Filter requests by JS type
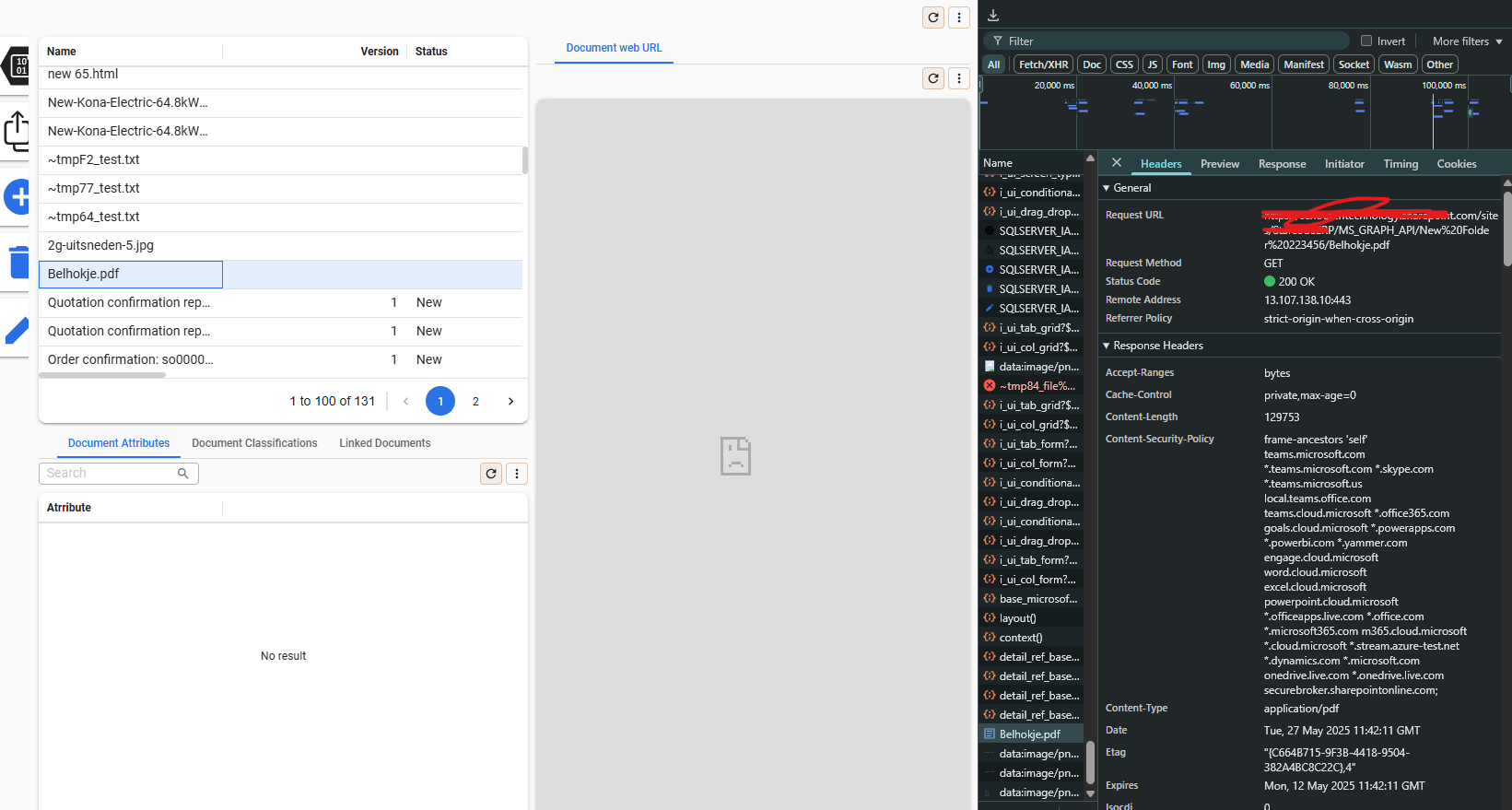This screenshot has height=810, width=1512. tap(1153, 65)
